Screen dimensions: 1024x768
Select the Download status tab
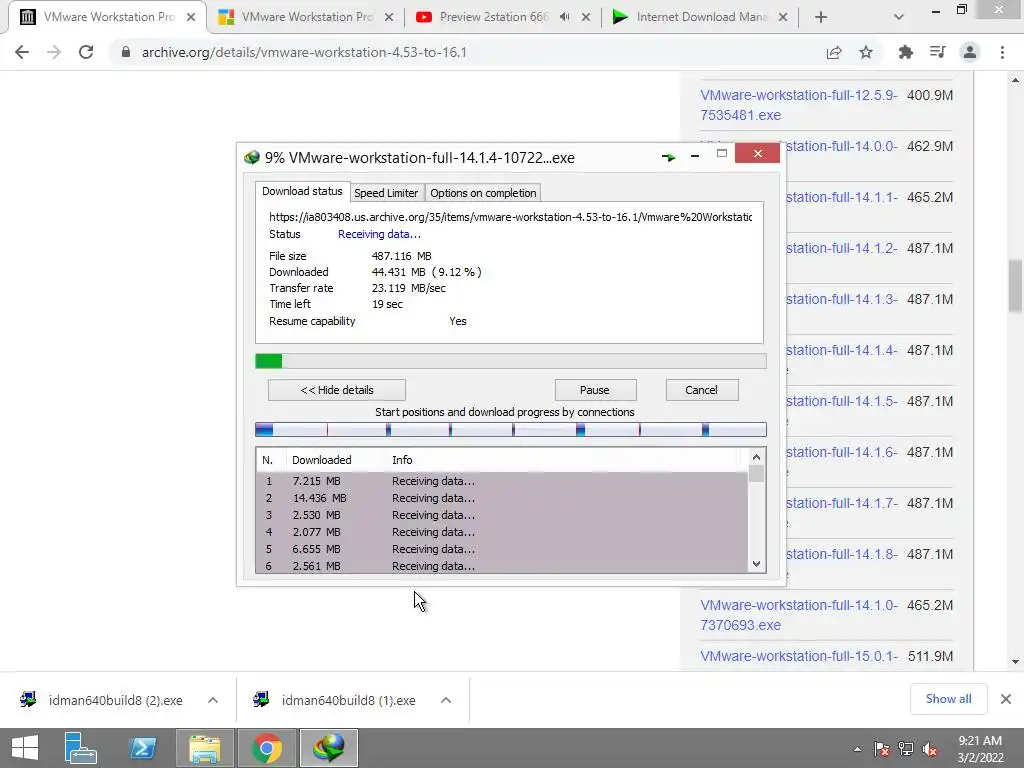302,191
